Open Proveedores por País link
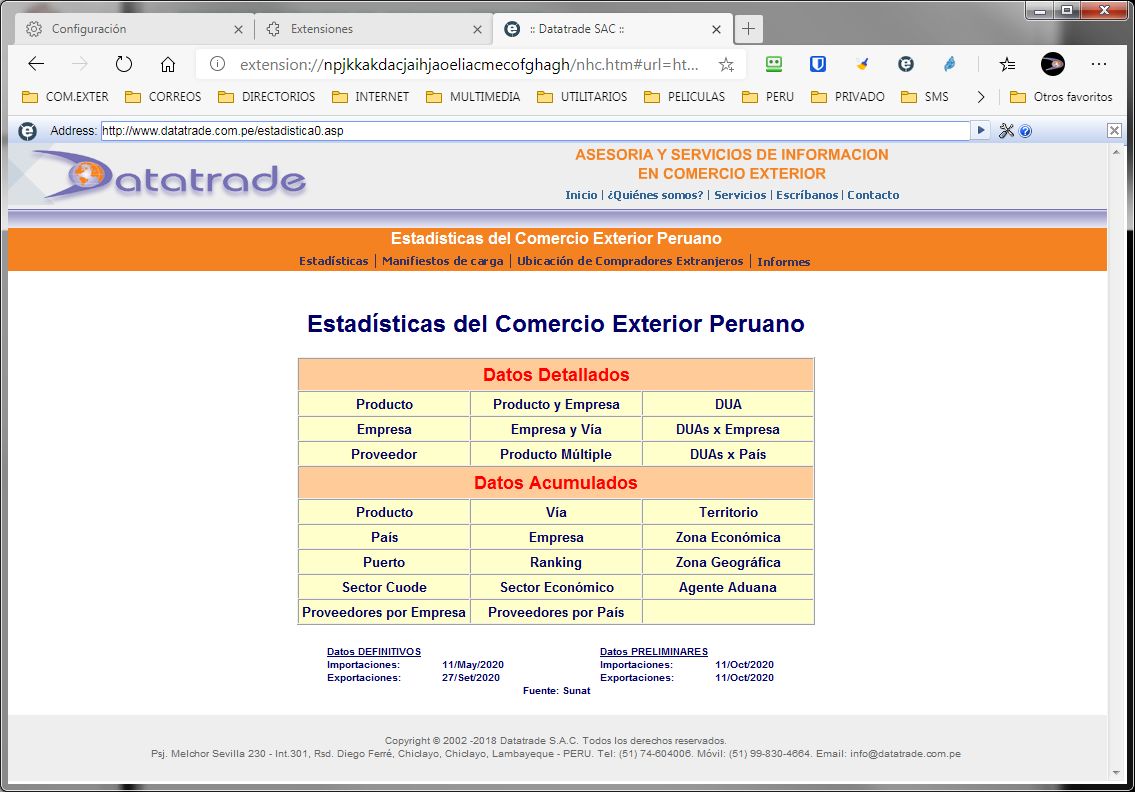The image size is (1135, 792). coord(556,612)
